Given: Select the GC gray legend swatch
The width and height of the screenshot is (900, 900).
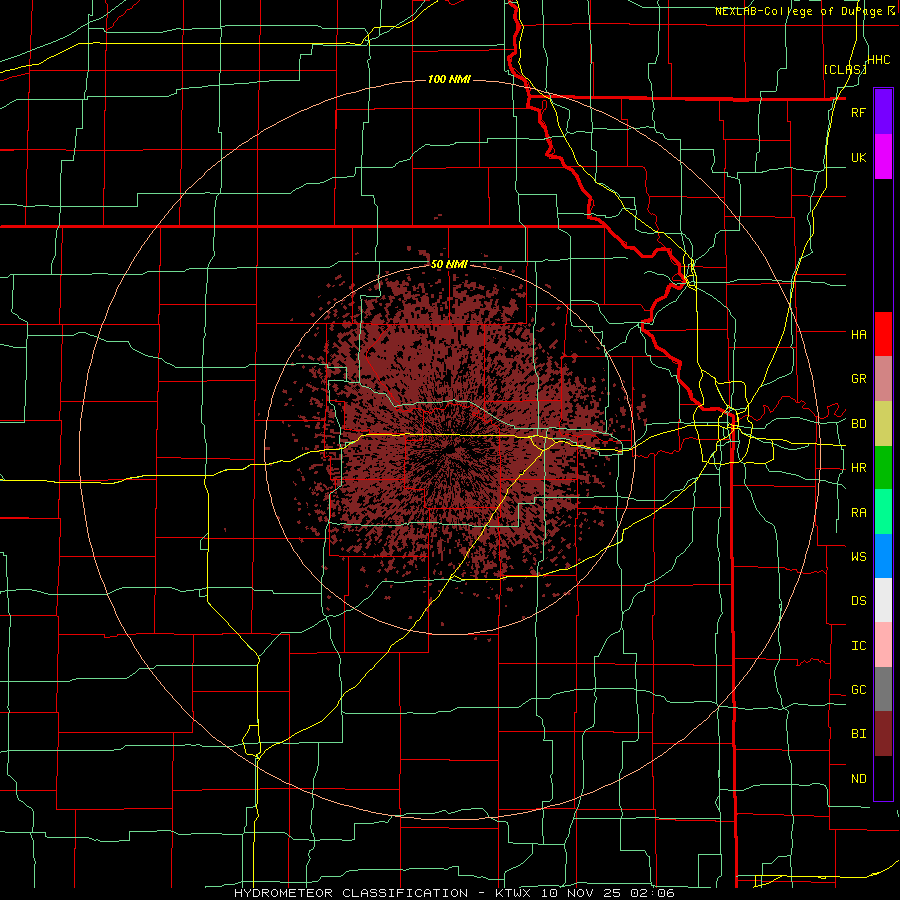Looking at the screenshot, I should [x=883, y=689].
